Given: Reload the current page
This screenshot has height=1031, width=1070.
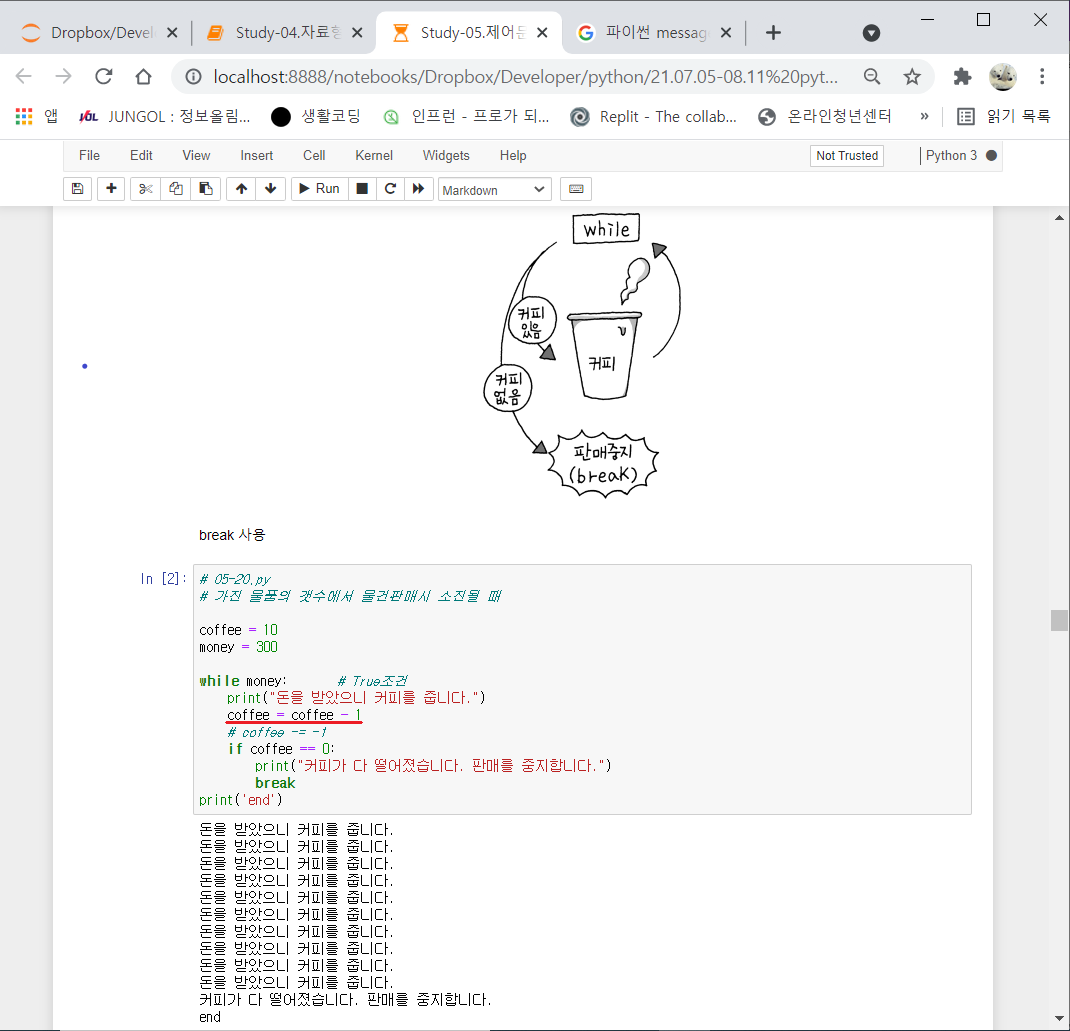Looking at the screenshot, I should point(103,76).
